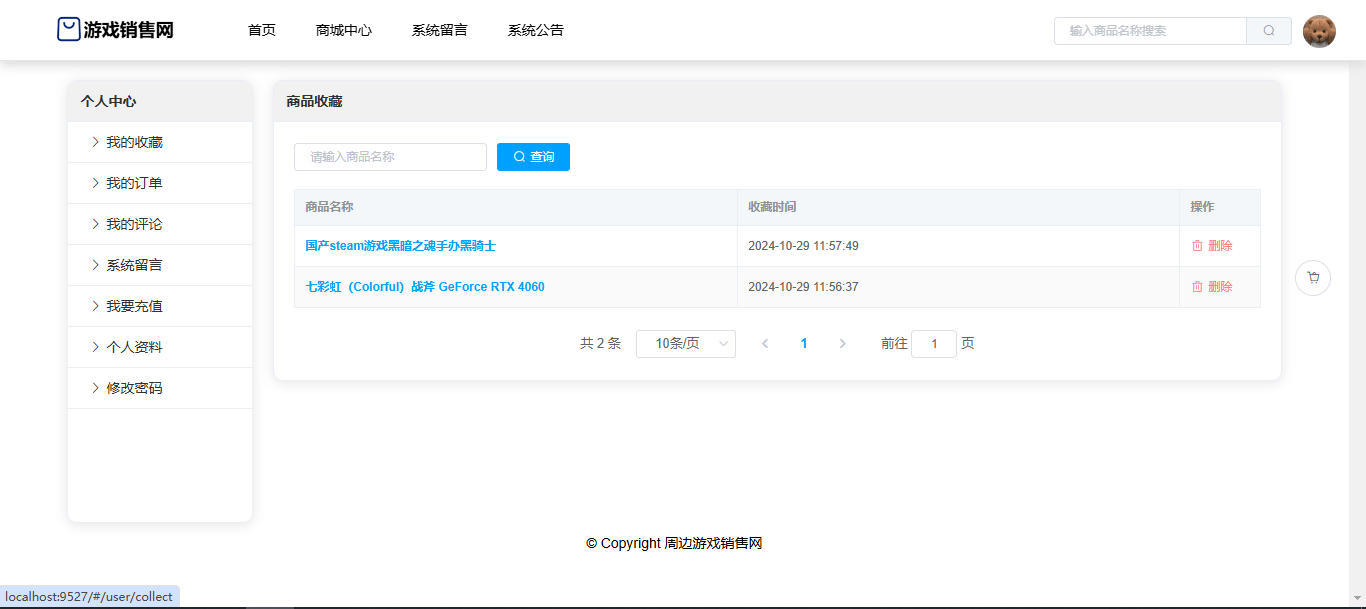The image size is (1366, 609).
Task: Open the 10条/页 page size dropdown
Action: point(685,344)
